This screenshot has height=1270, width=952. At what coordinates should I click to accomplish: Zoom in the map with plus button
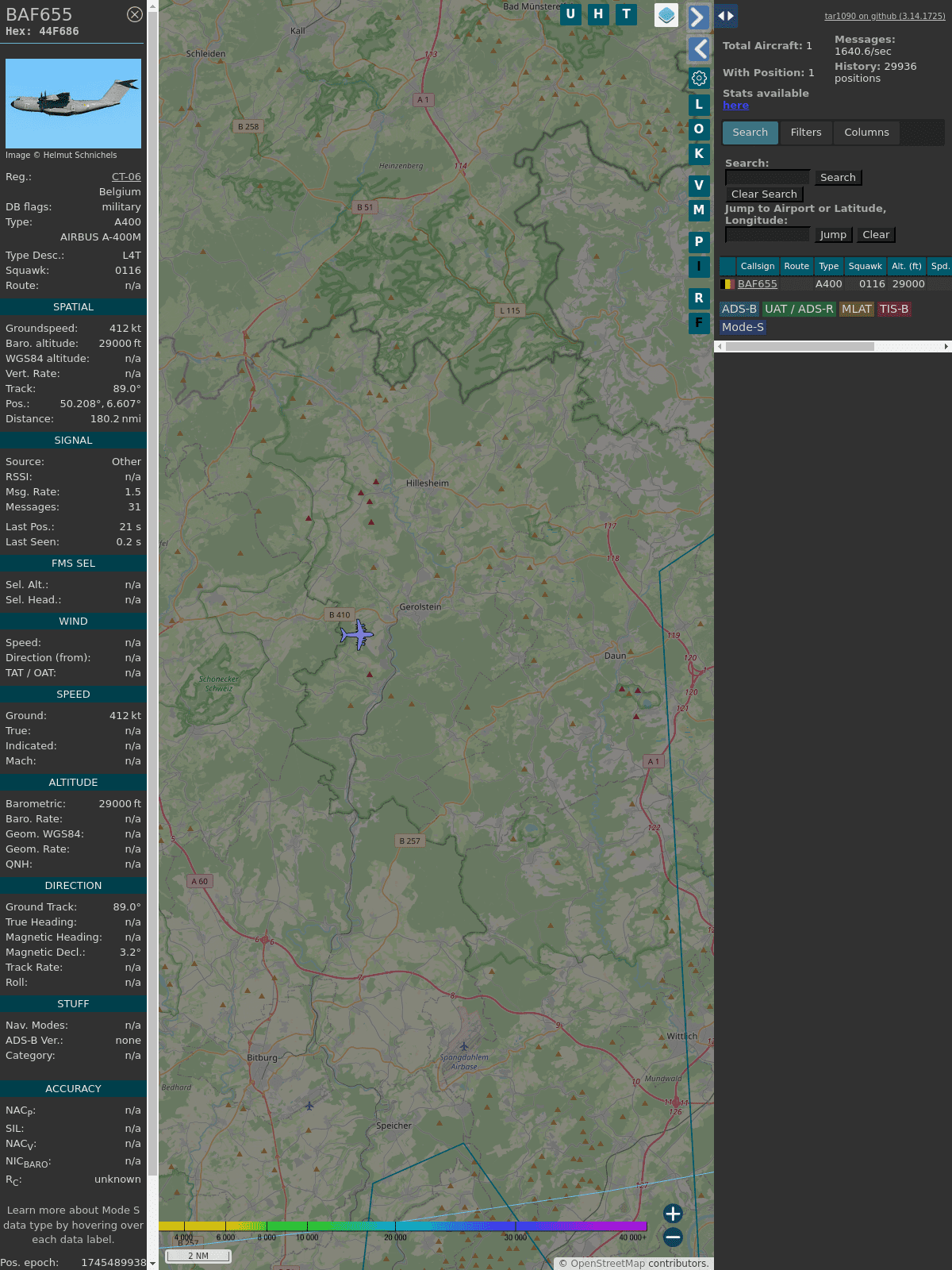coord(673,1214)
